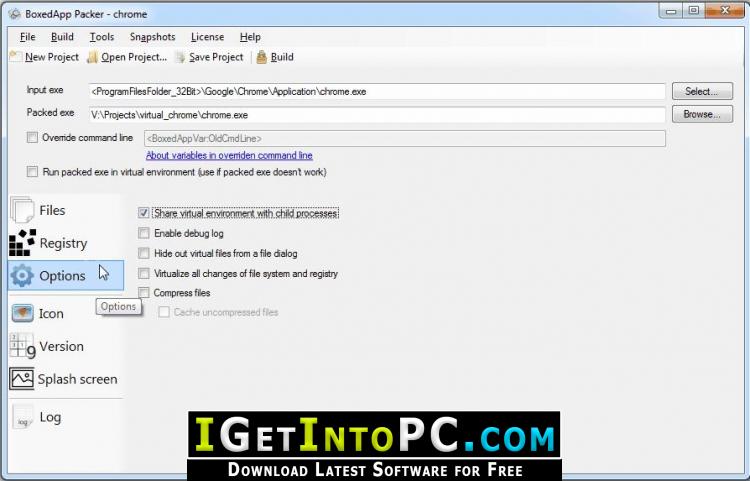Screen dimensions: 750x481
Task: Click the Browse... button for packed exe
Action: (x=702, y=114)
